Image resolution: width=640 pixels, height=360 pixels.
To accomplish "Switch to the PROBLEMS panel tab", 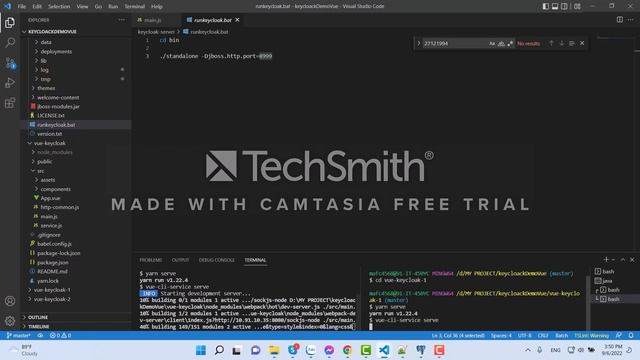I will pyautogui.click(x=151, y=260).
